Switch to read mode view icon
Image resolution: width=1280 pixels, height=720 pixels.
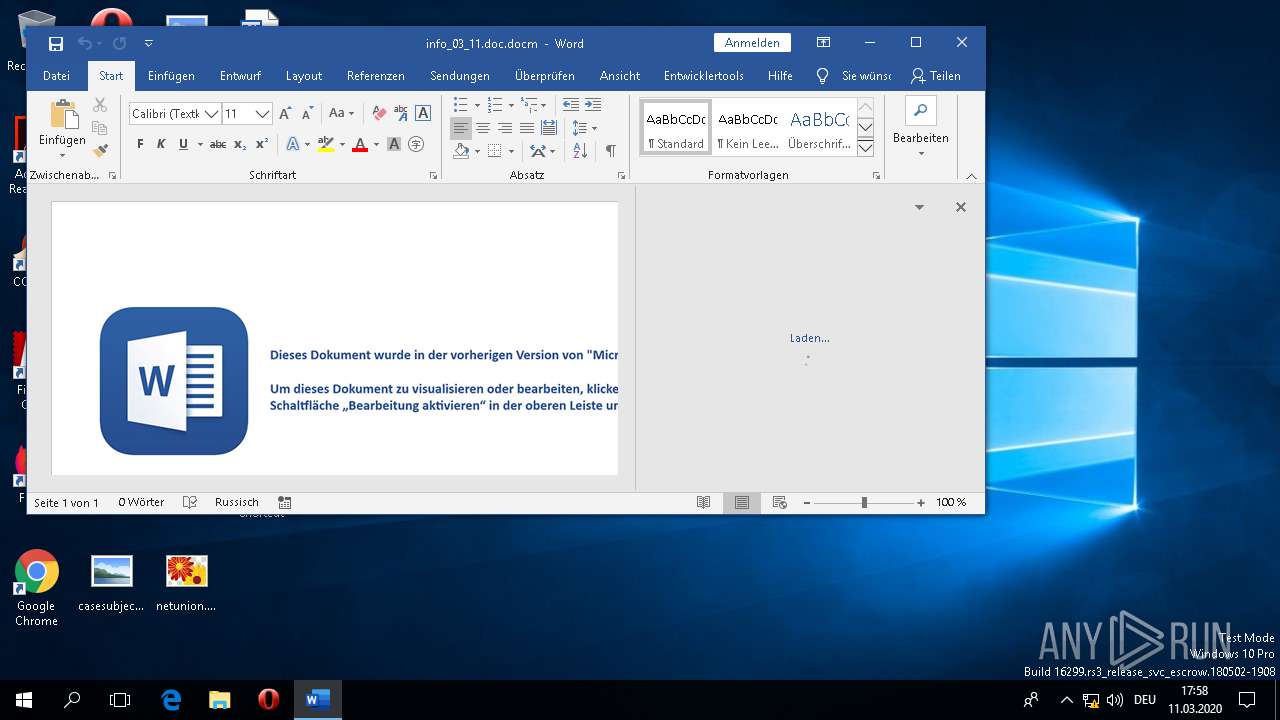704,503
